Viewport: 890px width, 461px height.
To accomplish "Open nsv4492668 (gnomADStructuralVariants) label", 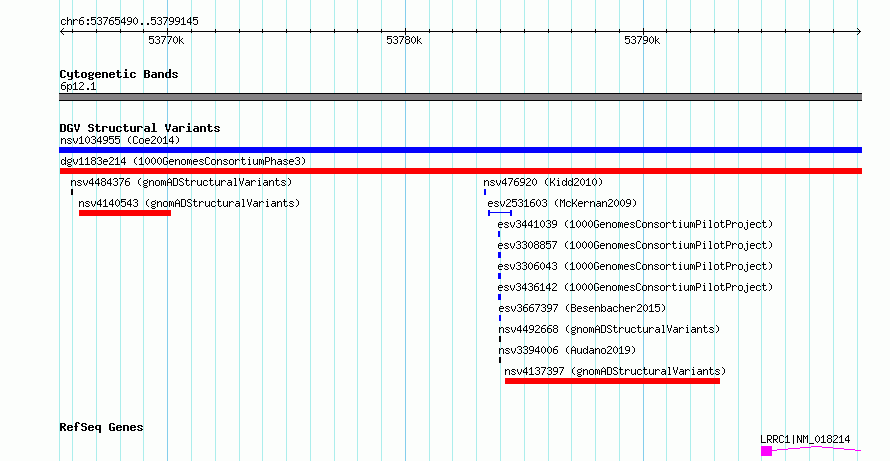I will (609, 329).
